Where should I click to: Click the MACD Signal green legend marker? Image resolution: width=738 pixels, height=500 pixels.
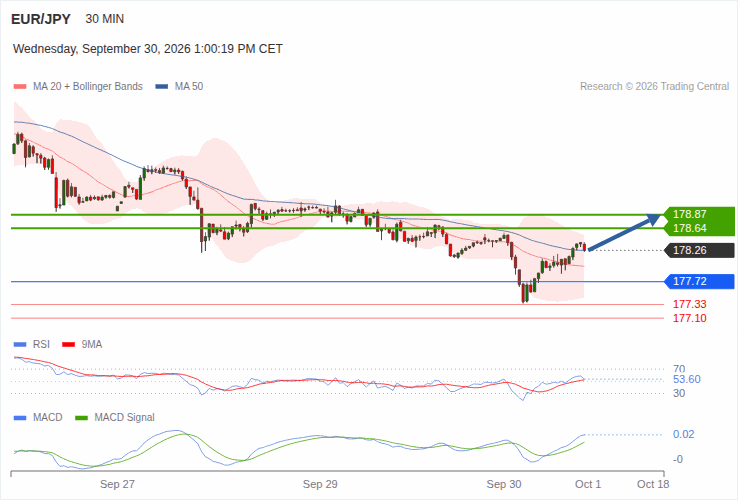[81, 418]
